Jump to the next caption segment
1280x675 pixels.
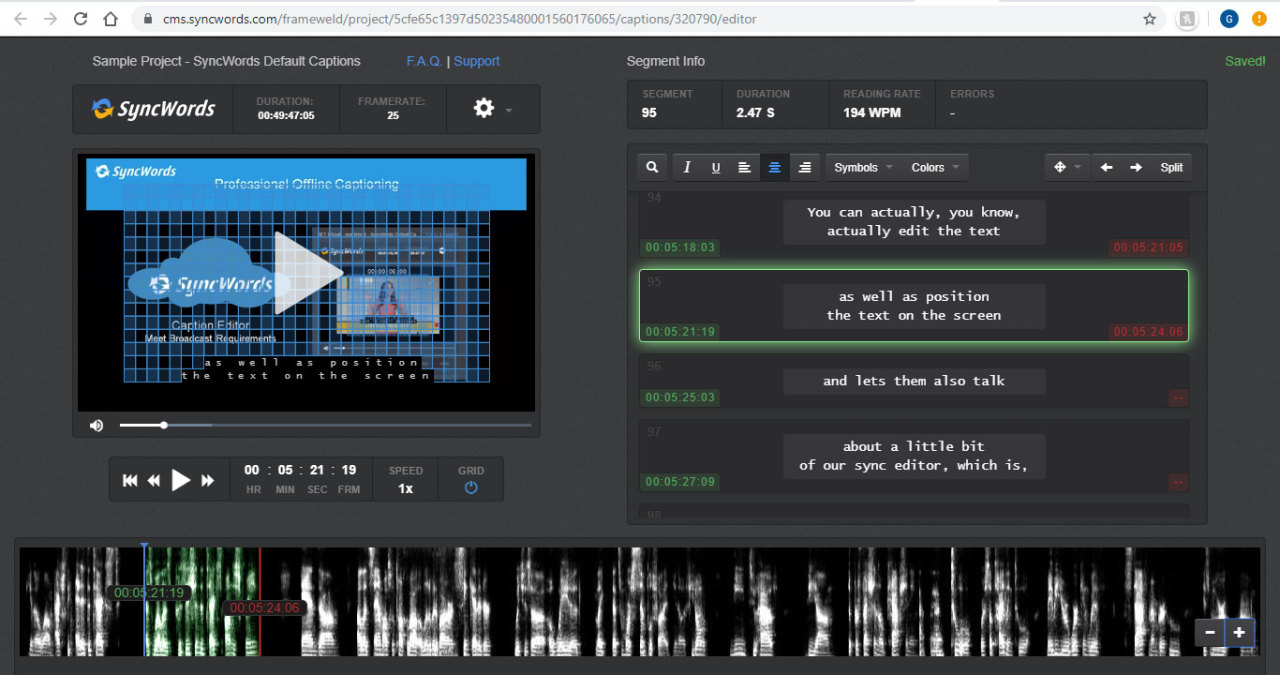click(x=1136, y=167)
